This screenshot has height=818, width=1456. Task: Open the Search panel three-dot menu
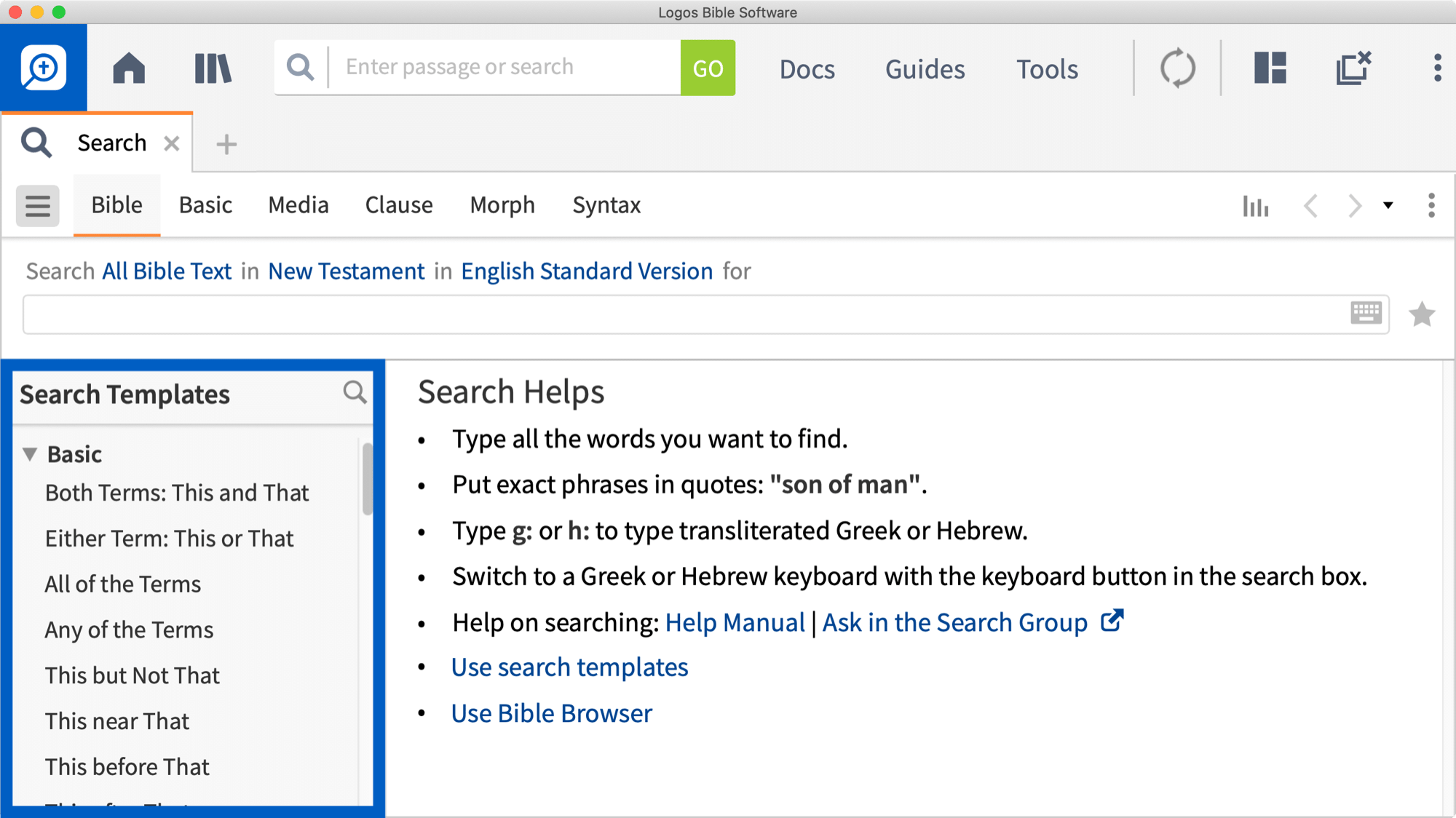1431,205
